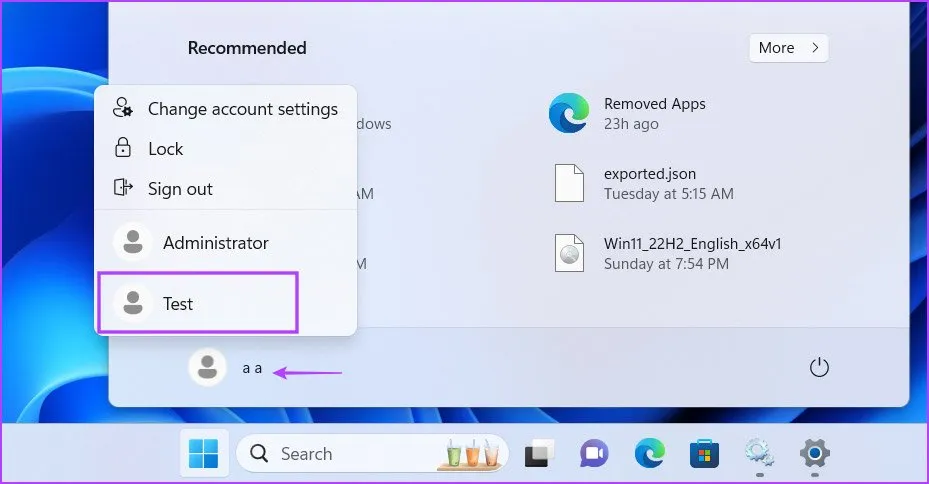Image resolution: width=929 pixels, height=484 pixels.
Task: Click the Windows Start button
Action: coord(204,454)
